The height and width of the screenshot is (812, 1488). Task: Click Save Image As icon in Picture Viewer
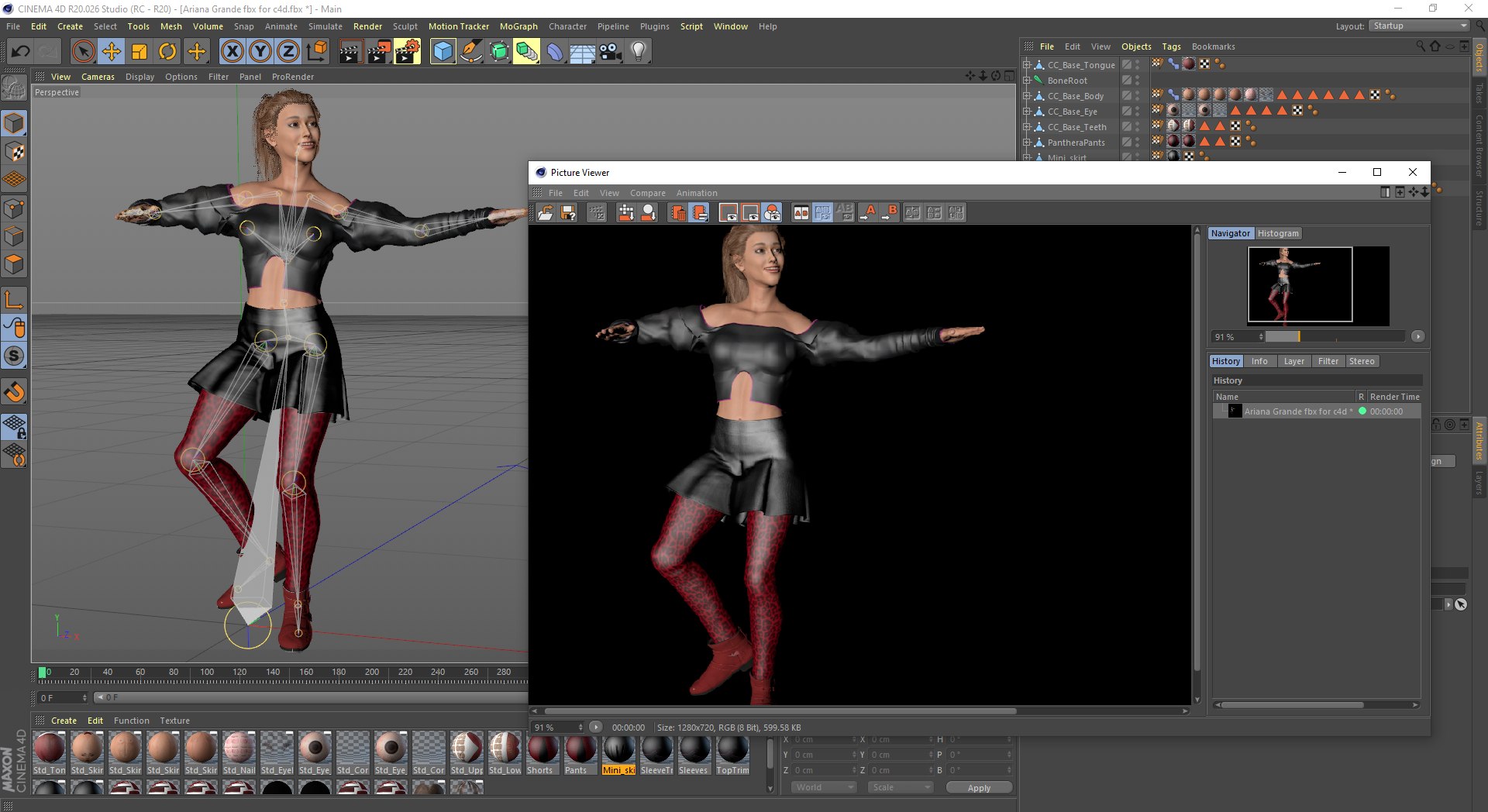568,212
